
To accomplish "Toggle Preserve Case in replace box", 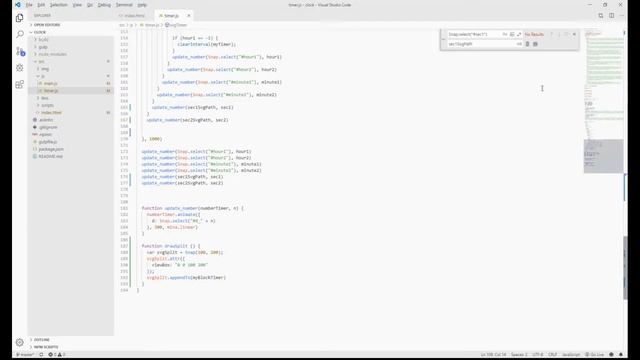I will tap(519, 44).
